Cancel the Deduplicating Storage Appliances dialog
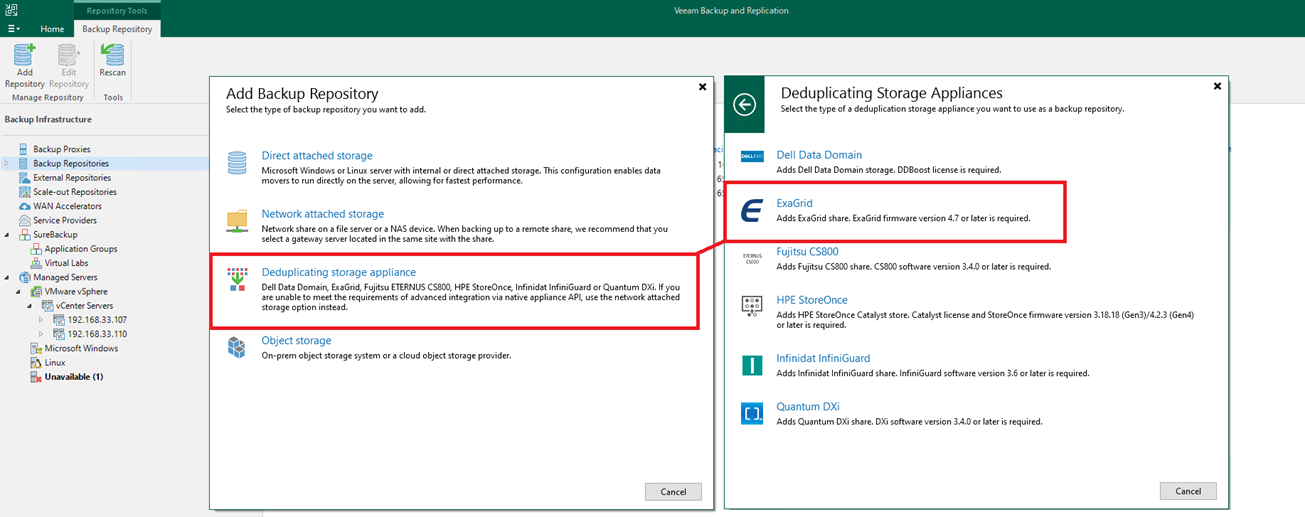Screen dimensions: 1305x517 click(1188, 491)
